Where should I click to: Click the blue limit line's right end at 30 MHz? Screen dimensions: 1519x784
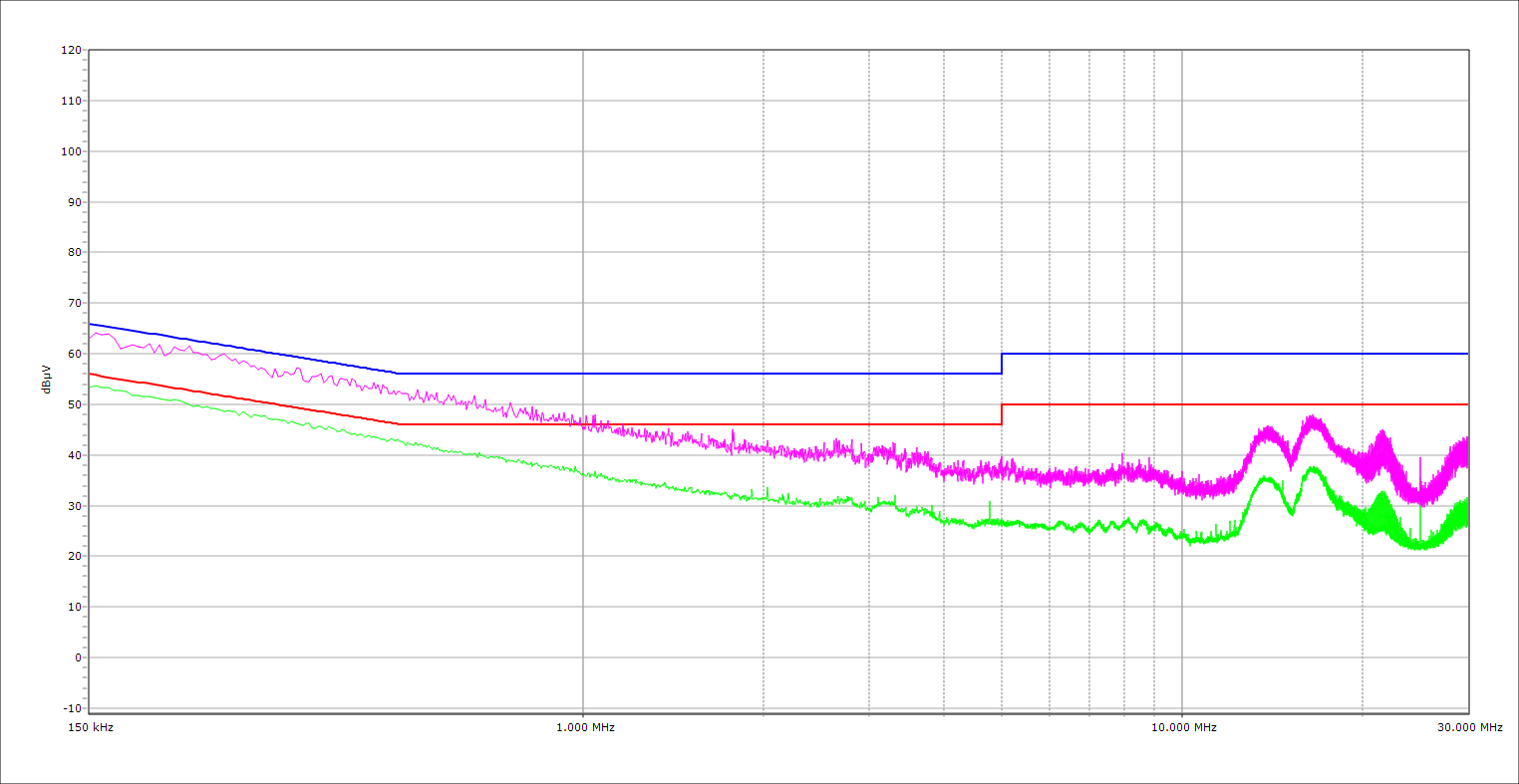[x=1467, y=354]
